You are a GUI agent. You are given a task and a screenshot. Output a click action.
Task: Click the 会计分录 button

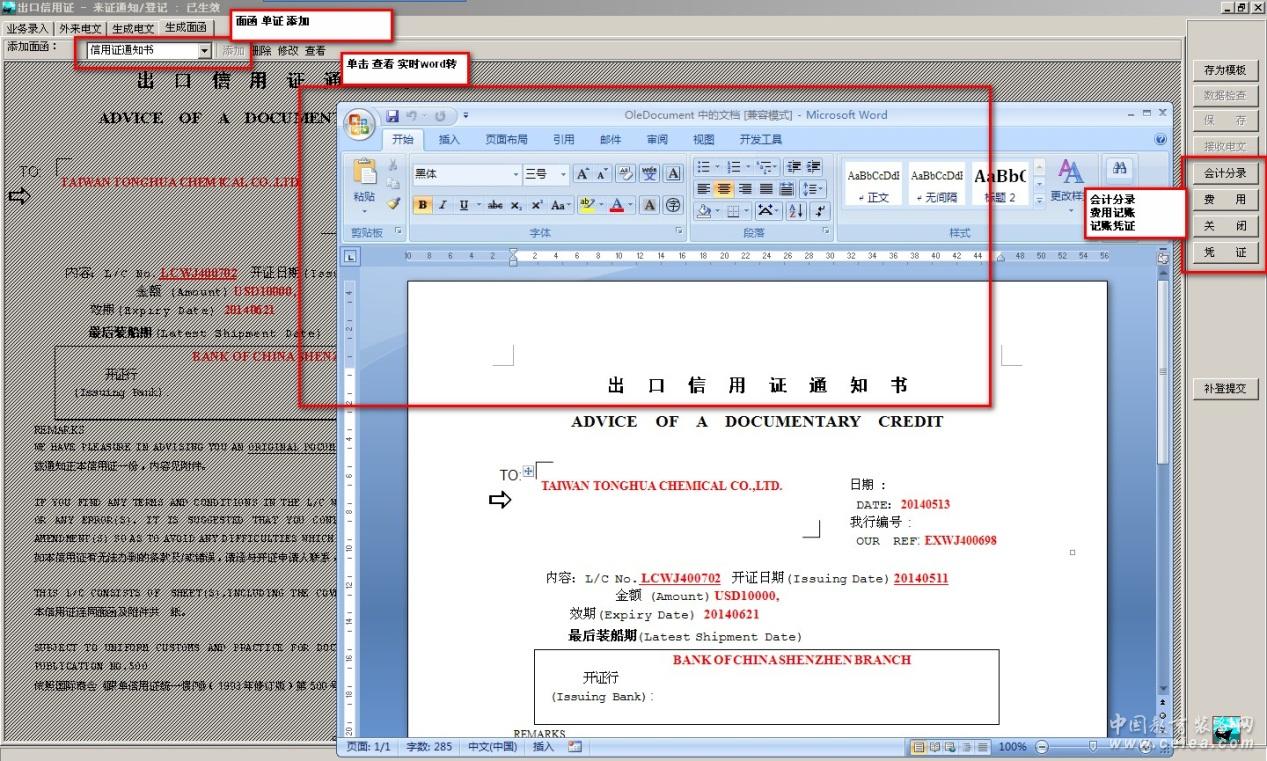coord(1224,173)
